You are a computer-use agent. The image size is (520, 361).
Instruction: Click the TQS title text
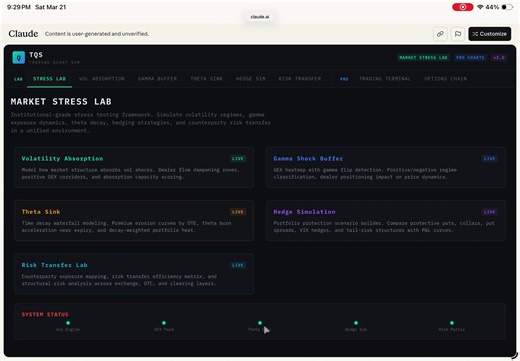(x=36, y=55)
